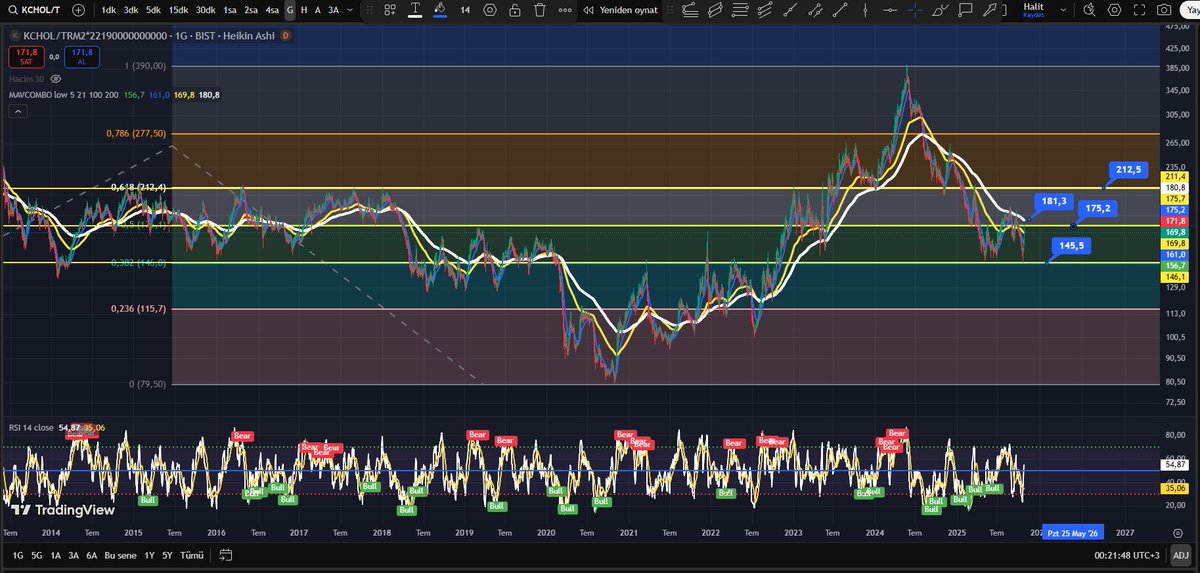The height and width of the screenshot is (573, 1200).
Task: Select the parallel channel tool
Action: (714, 9)
